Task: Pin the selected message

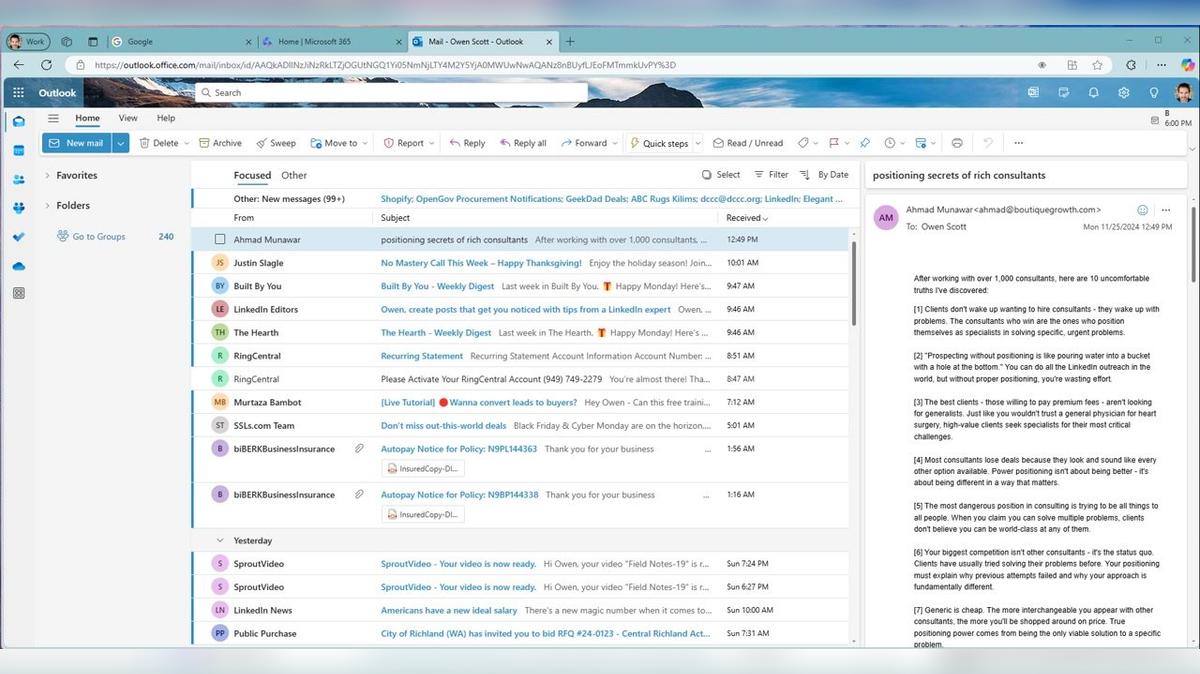Action: [865, 143]
